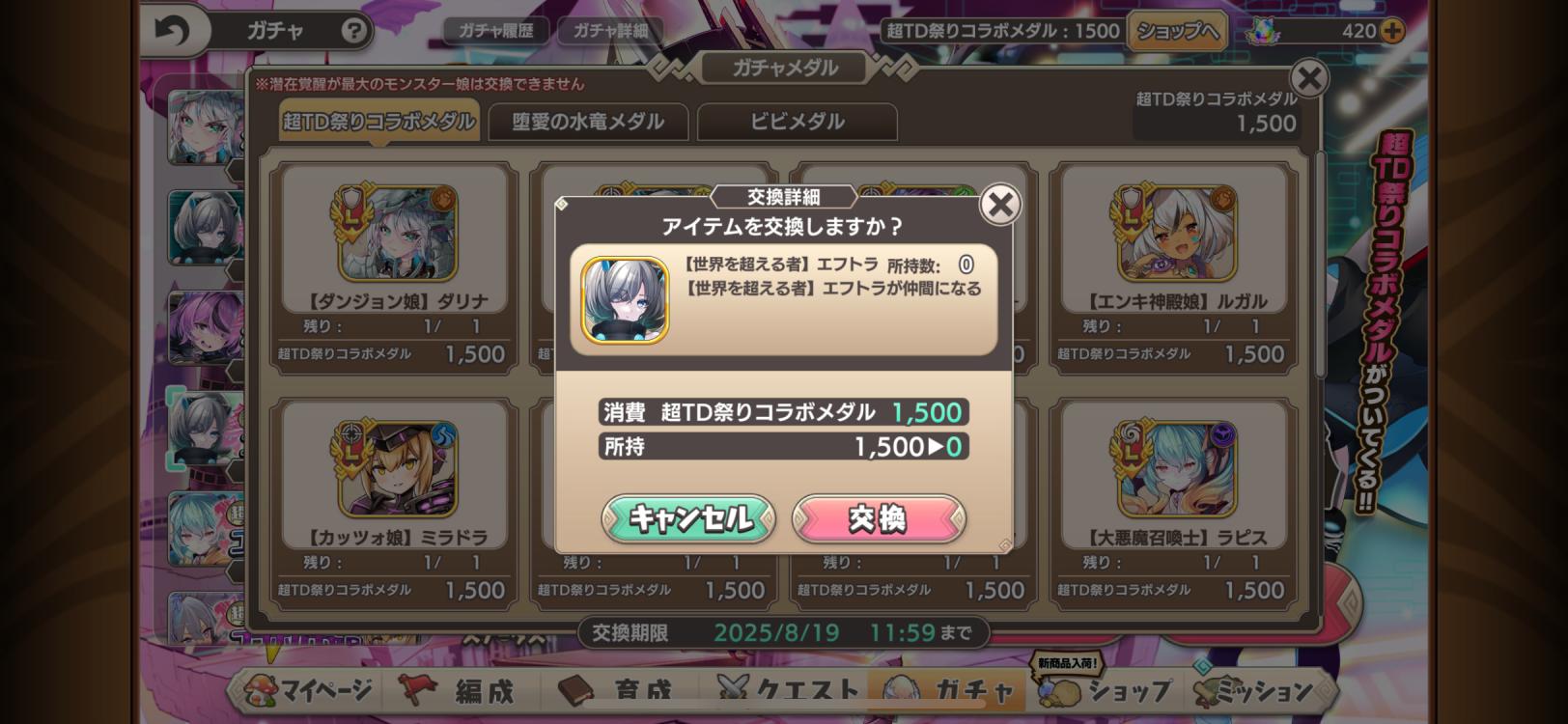Switch to 堕愛の水竜メダル tab

(x=588, y=122)
